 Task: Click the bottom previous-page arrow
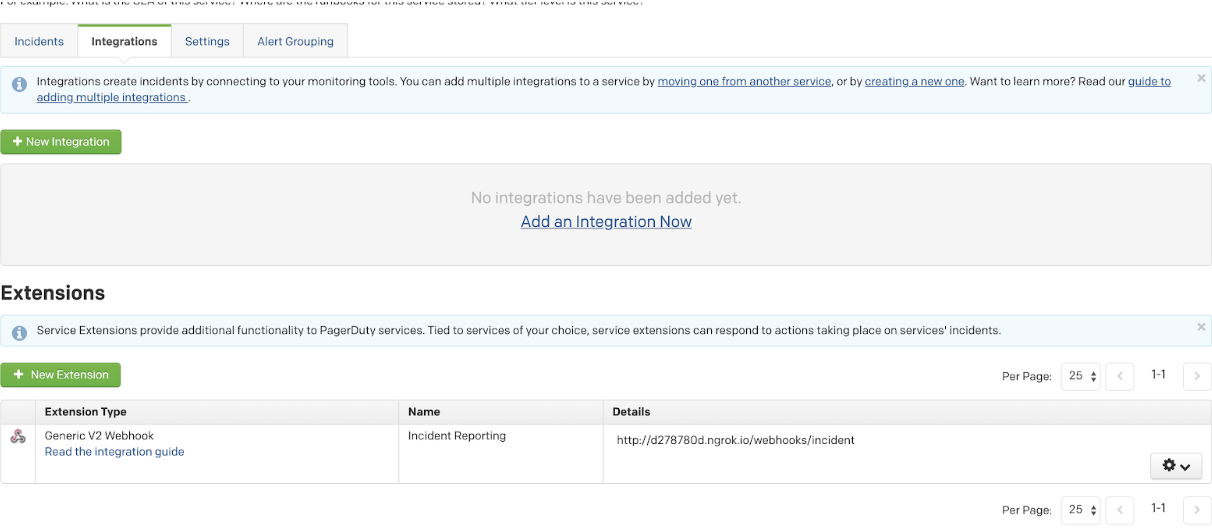click(1120, 510)
